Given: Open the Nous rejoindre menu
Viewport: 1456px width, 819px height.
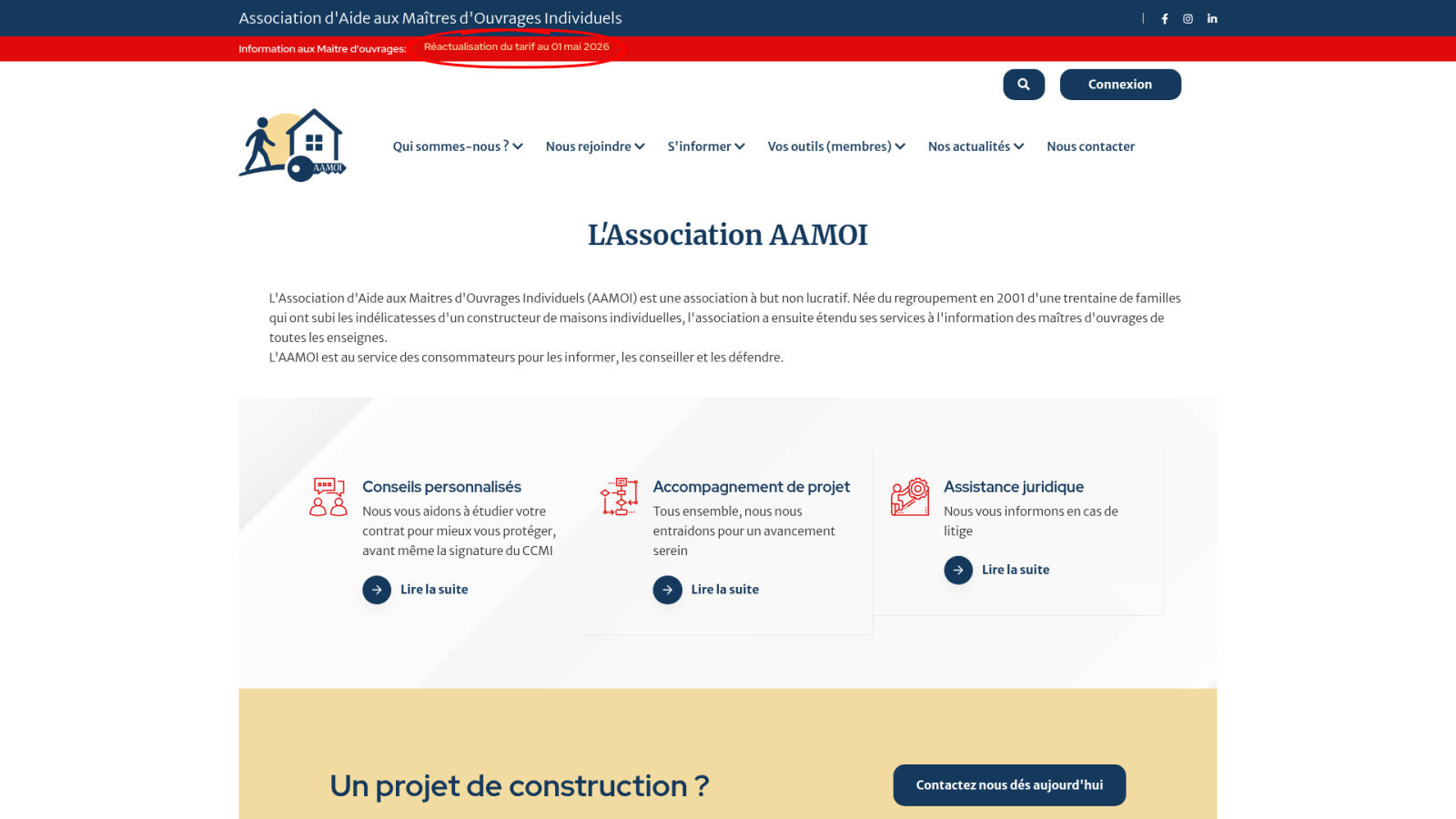Looking at the screenshot, I should pyautogui.click(x=595, y=147).
